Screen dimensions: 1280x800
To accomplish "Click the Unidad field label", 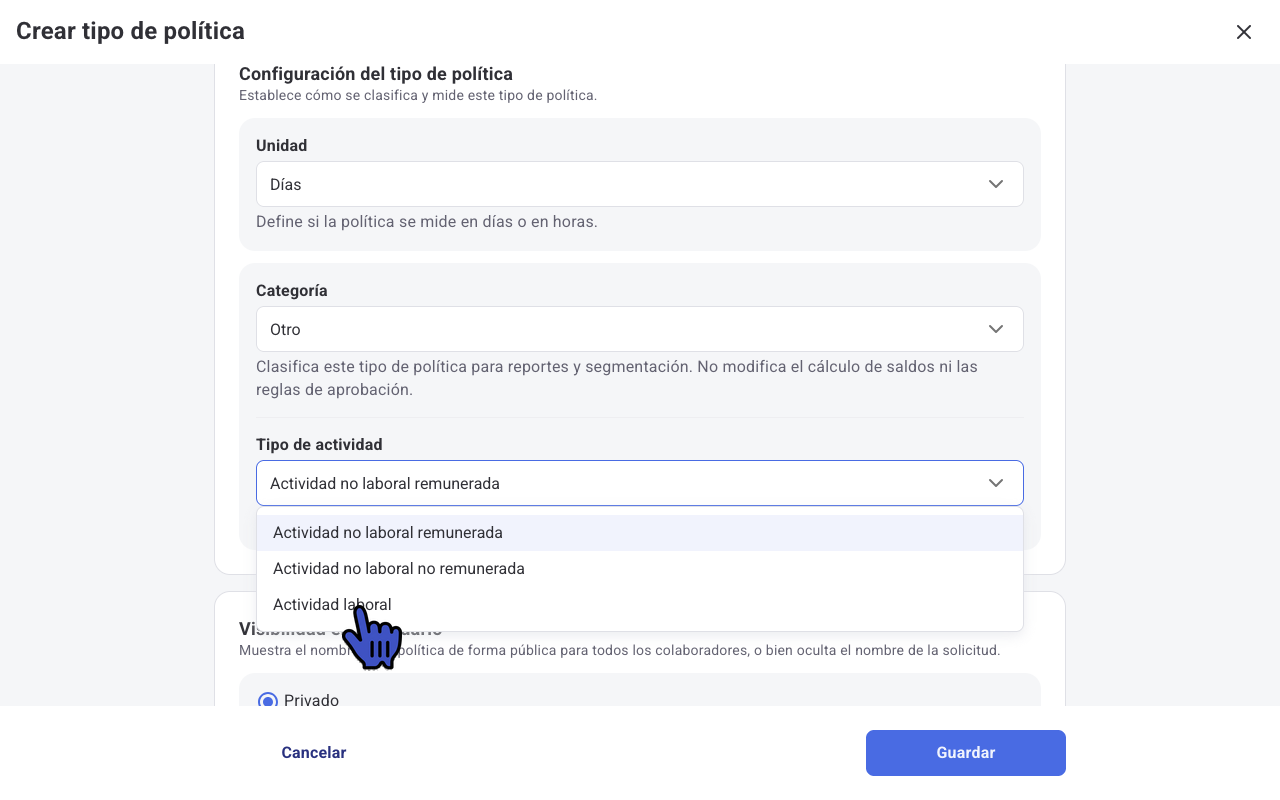I will coord(282,146).
